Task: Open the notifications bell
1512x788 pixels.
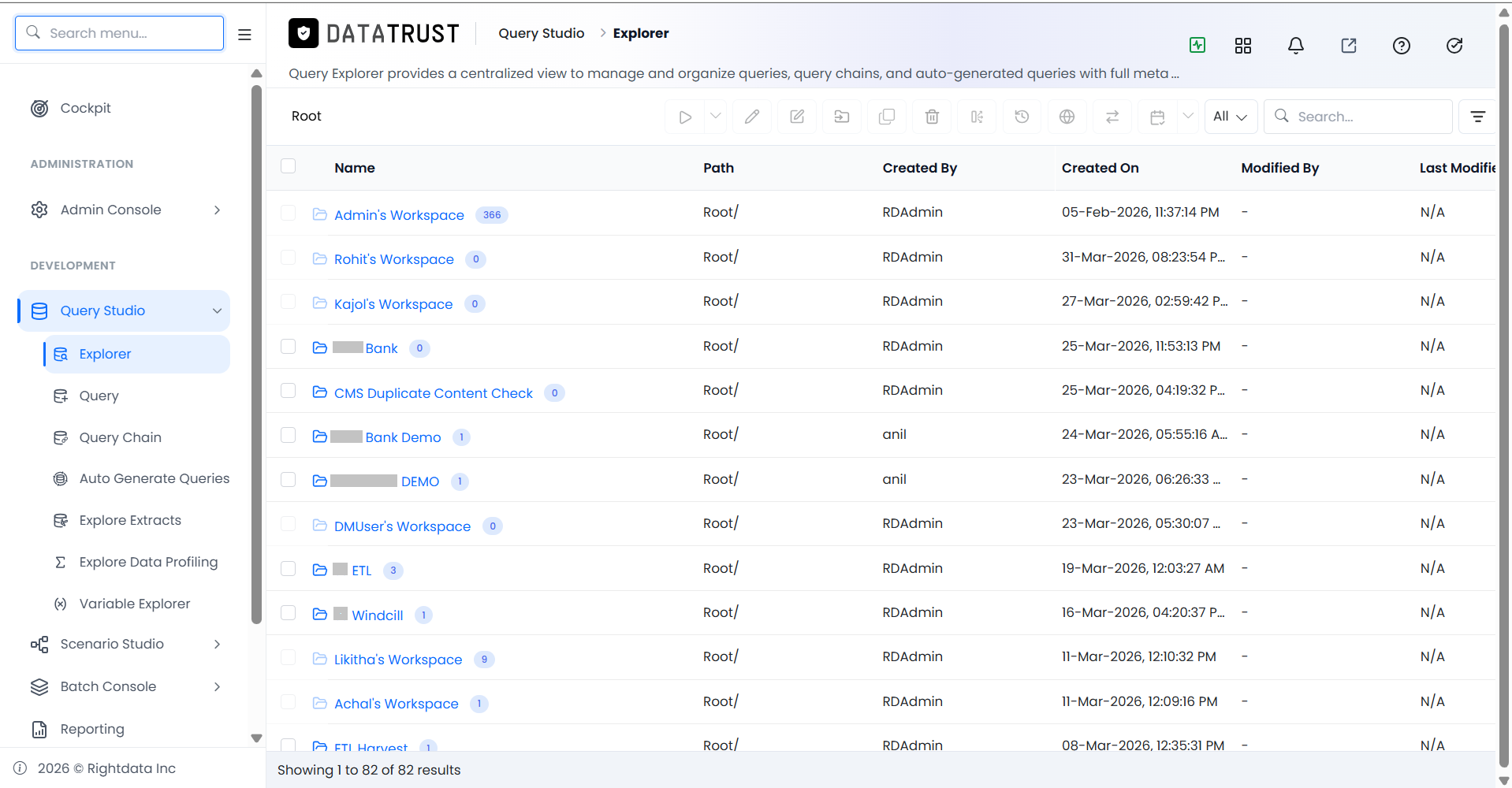Action: click(x=1296, y=46)
